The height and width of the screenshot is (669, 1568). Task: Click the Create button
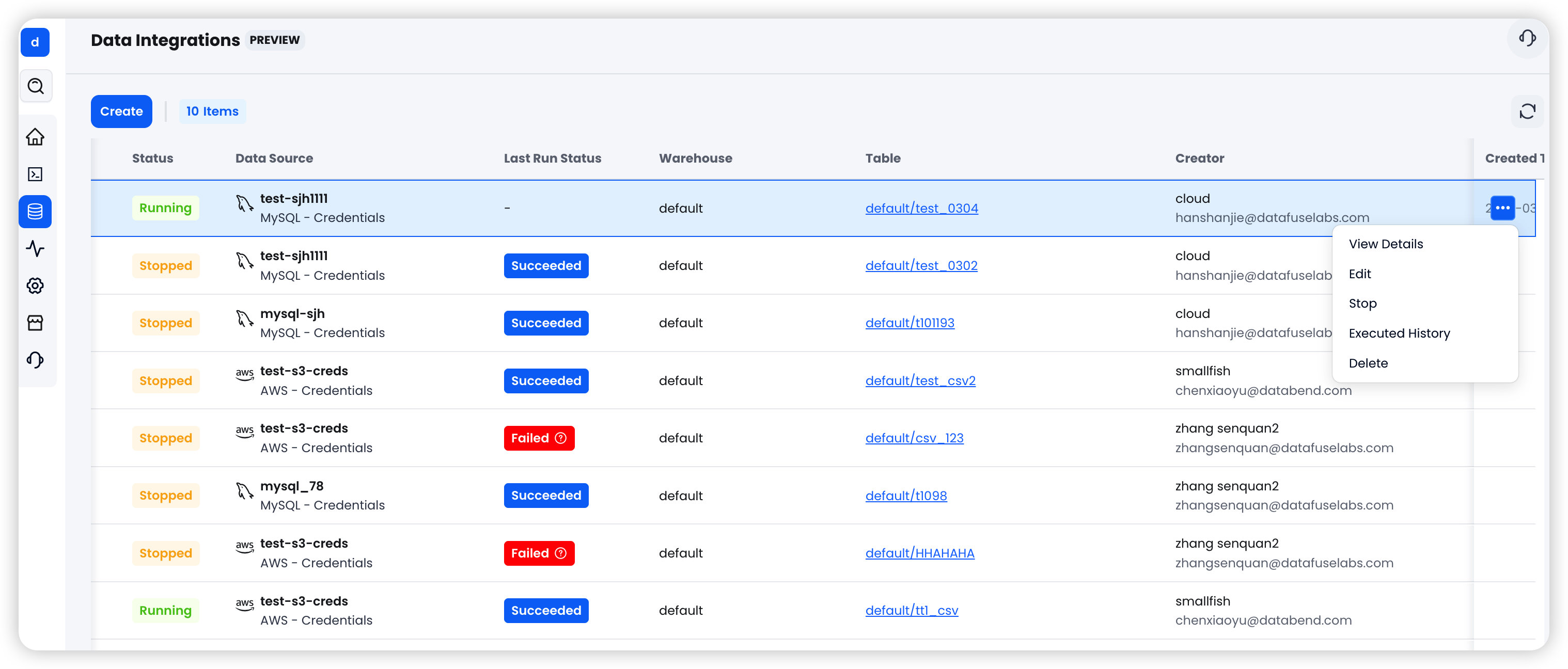click(x=121, y=111)
